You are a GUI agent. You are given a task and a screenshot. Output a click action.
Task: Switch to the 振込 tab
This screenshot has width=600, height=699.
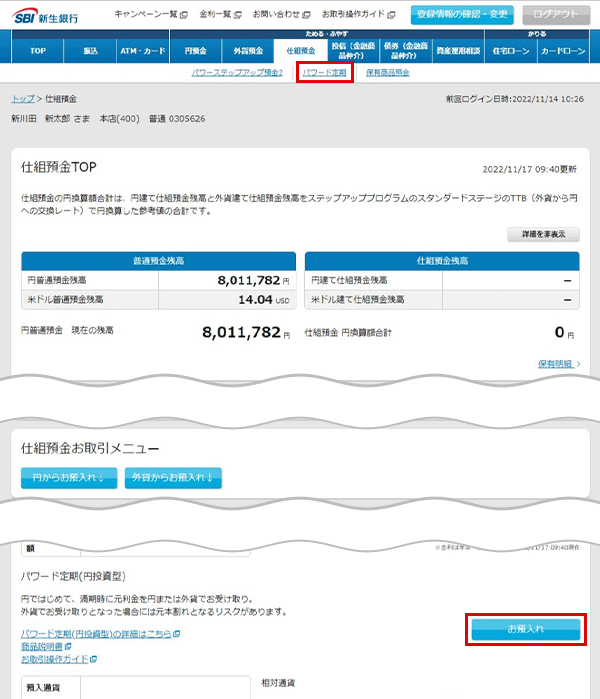[91, 49]
